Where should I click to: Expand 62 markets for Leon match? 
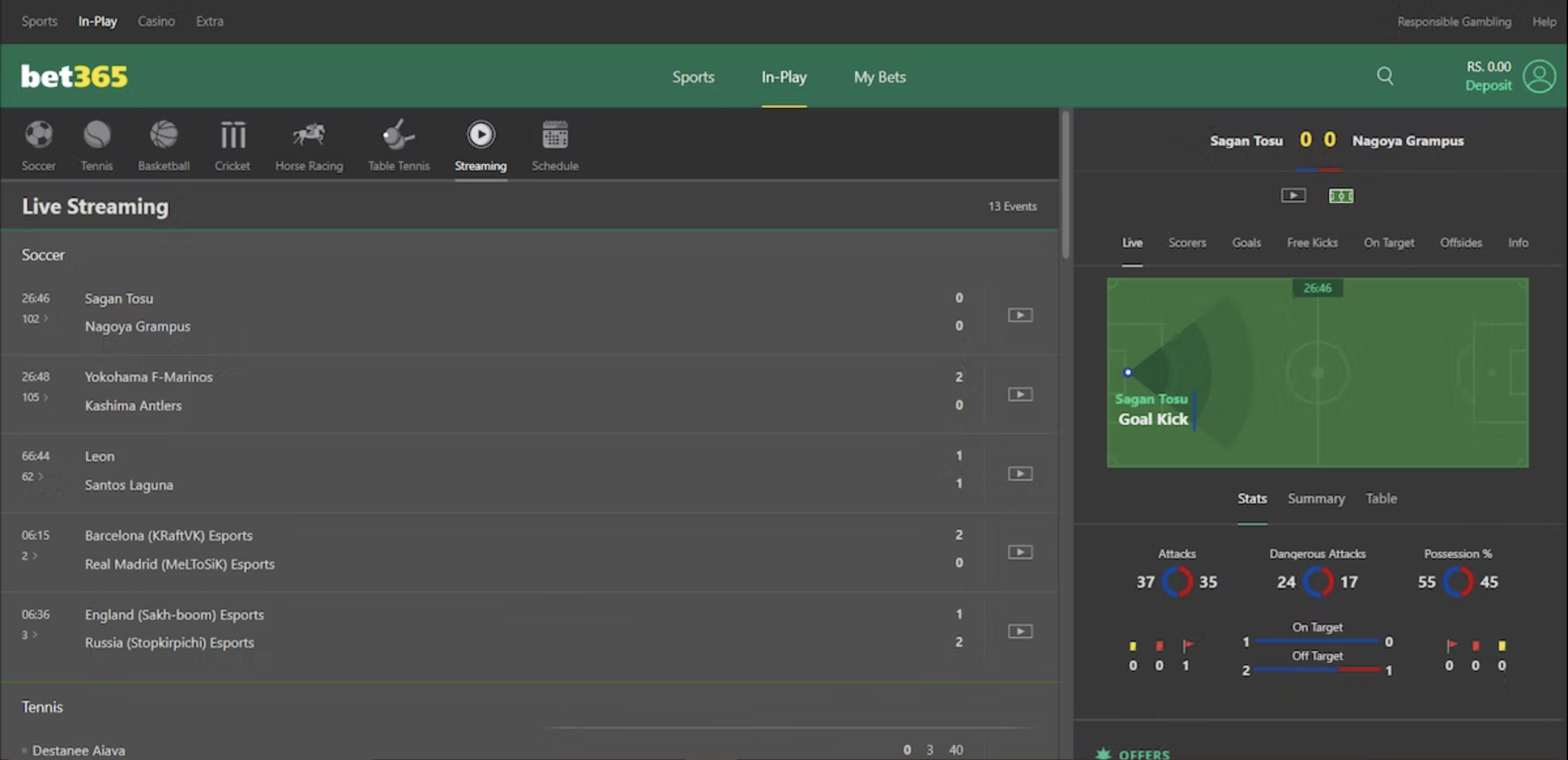click(32, 477)
